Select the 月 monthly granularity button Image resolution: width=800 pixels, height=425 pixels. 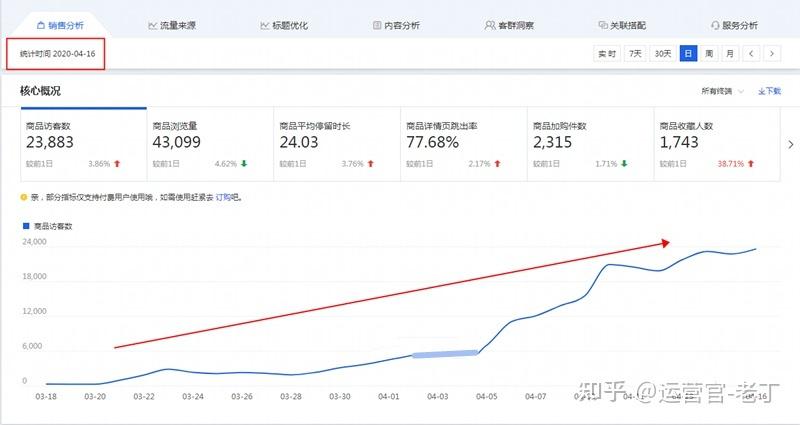[730, 54]
